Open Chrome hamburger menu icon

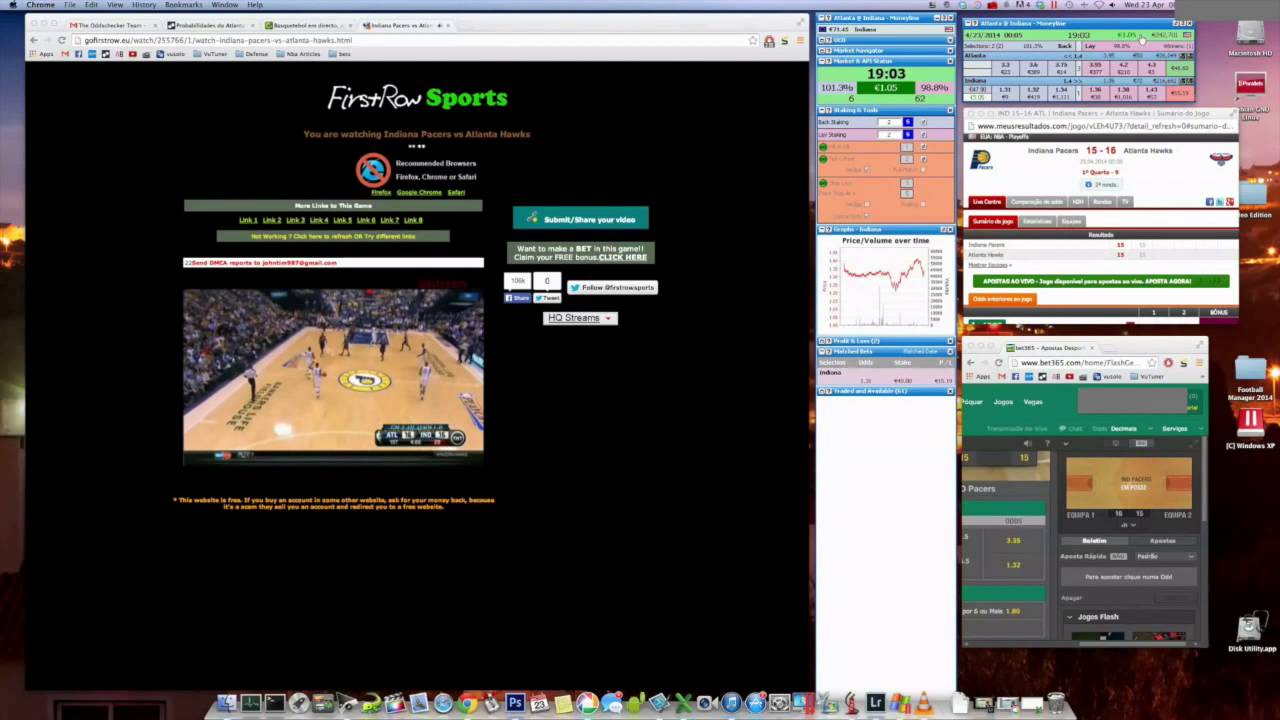tap(800, 40)
